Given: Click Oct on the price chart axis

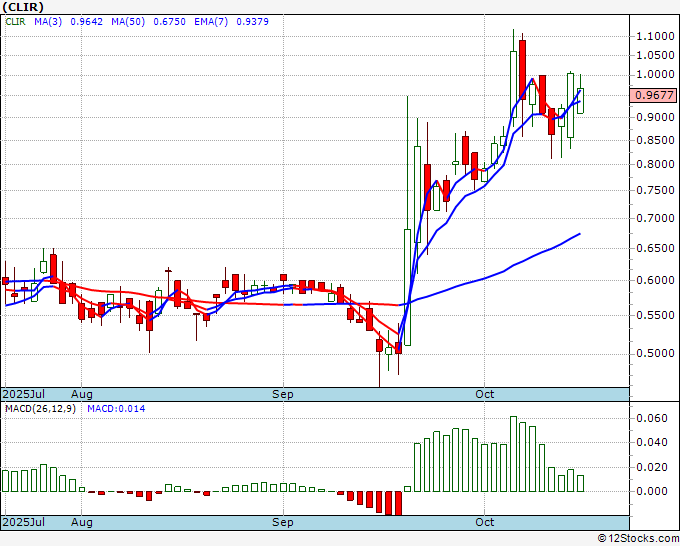Looking at the screenshot, I should click(x=484, y=394).
